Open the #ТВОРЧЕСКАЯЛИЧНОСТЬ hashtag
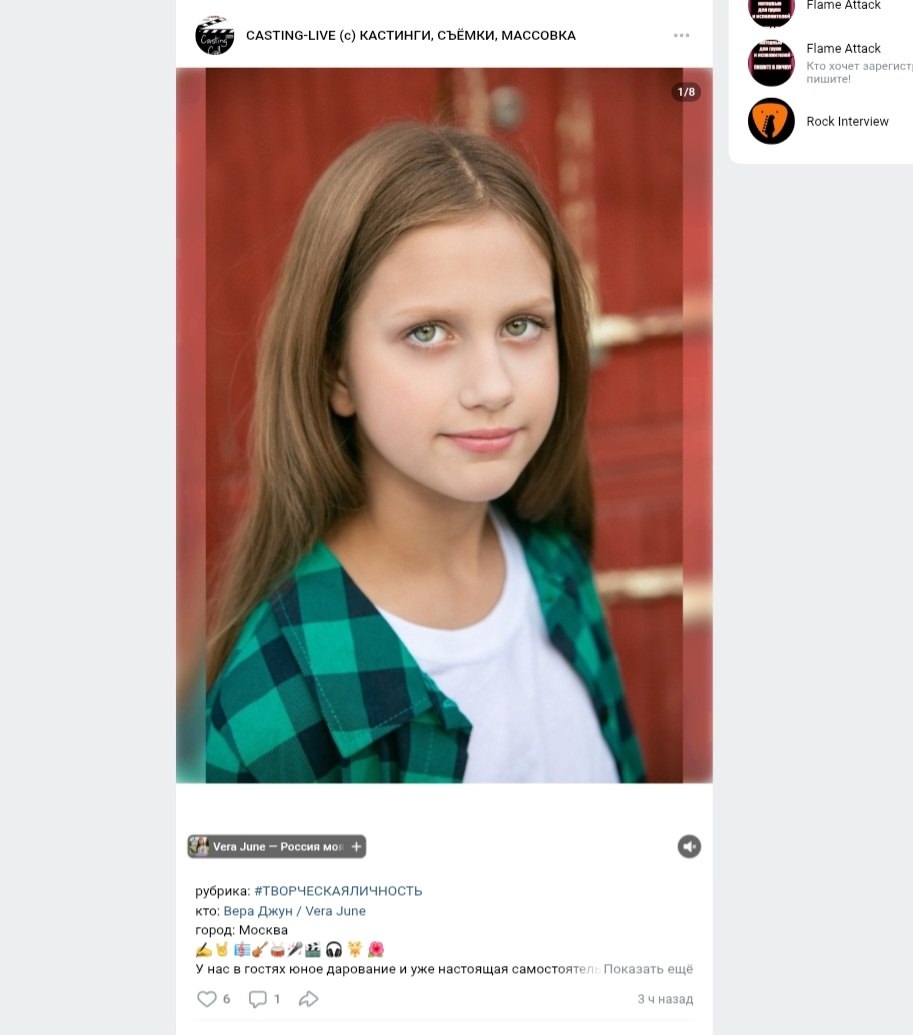 click(338, 891)
